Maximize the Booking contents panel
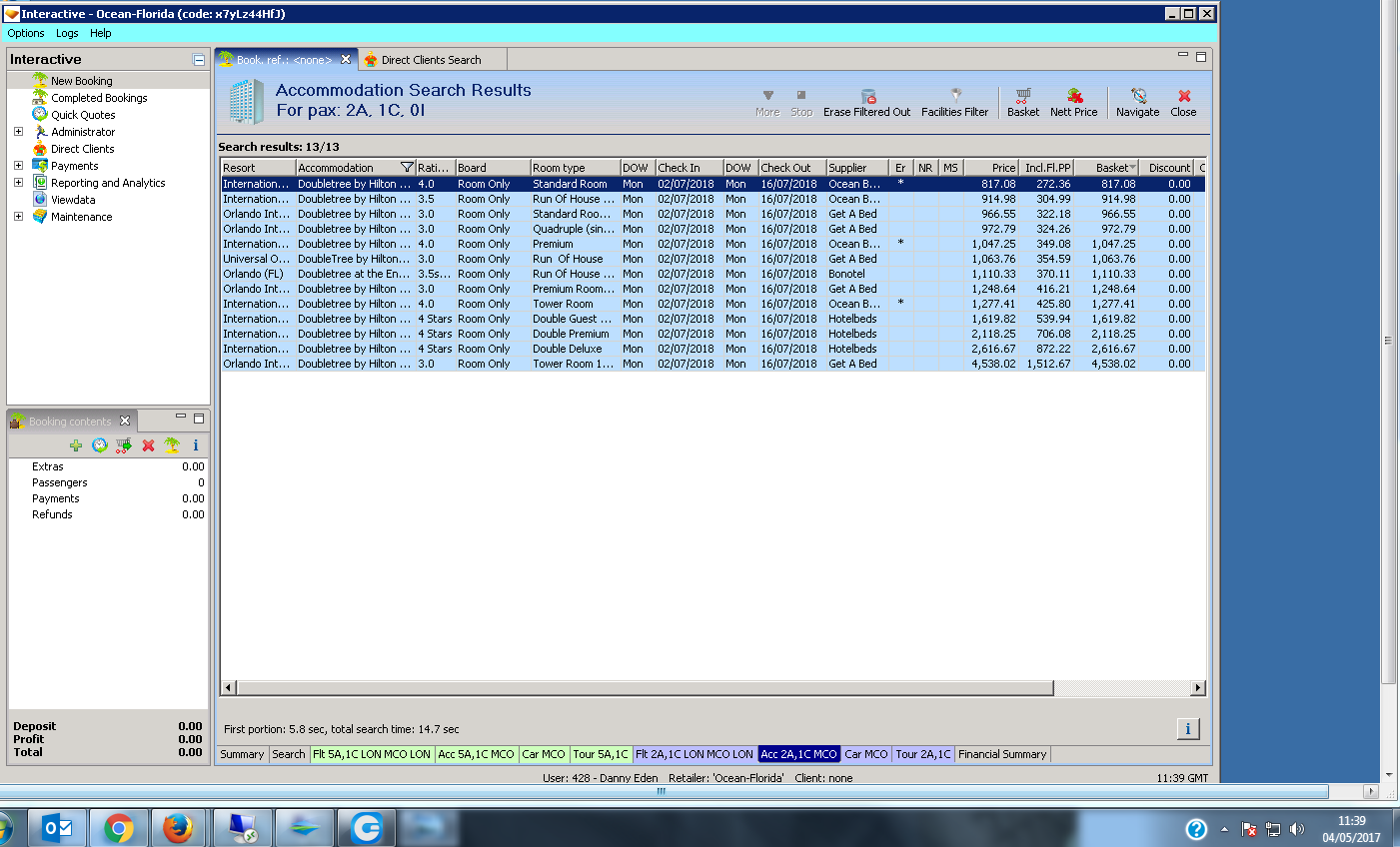 [x=199, y=419]
